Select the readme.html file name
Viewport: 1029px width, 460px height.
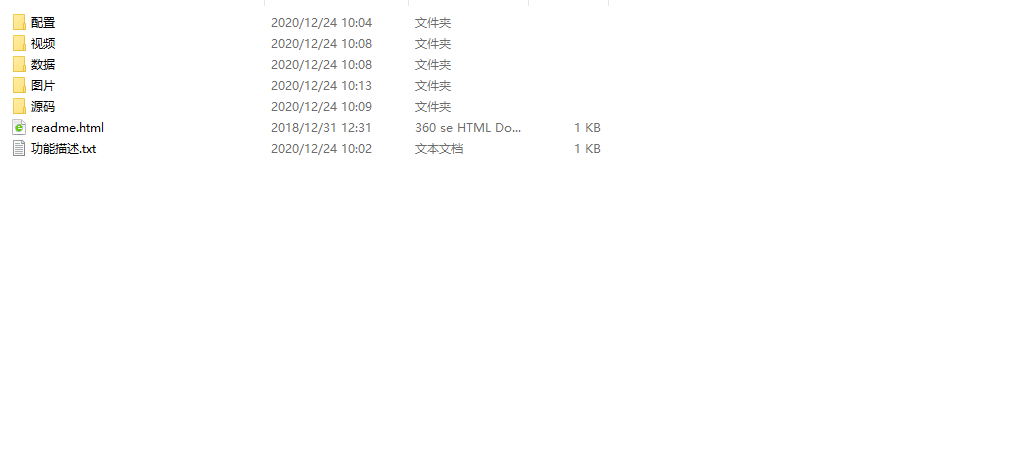coord(67,128)
